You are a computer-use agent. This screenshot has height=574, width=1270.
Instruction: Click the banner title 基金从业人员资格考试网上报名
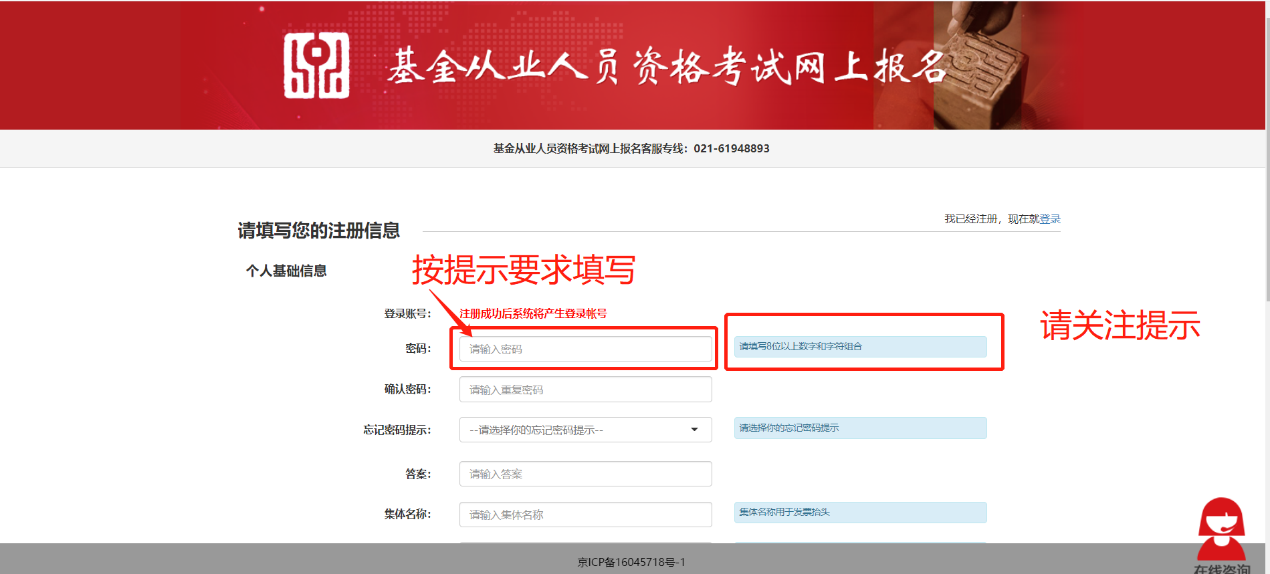pos(667,67)
